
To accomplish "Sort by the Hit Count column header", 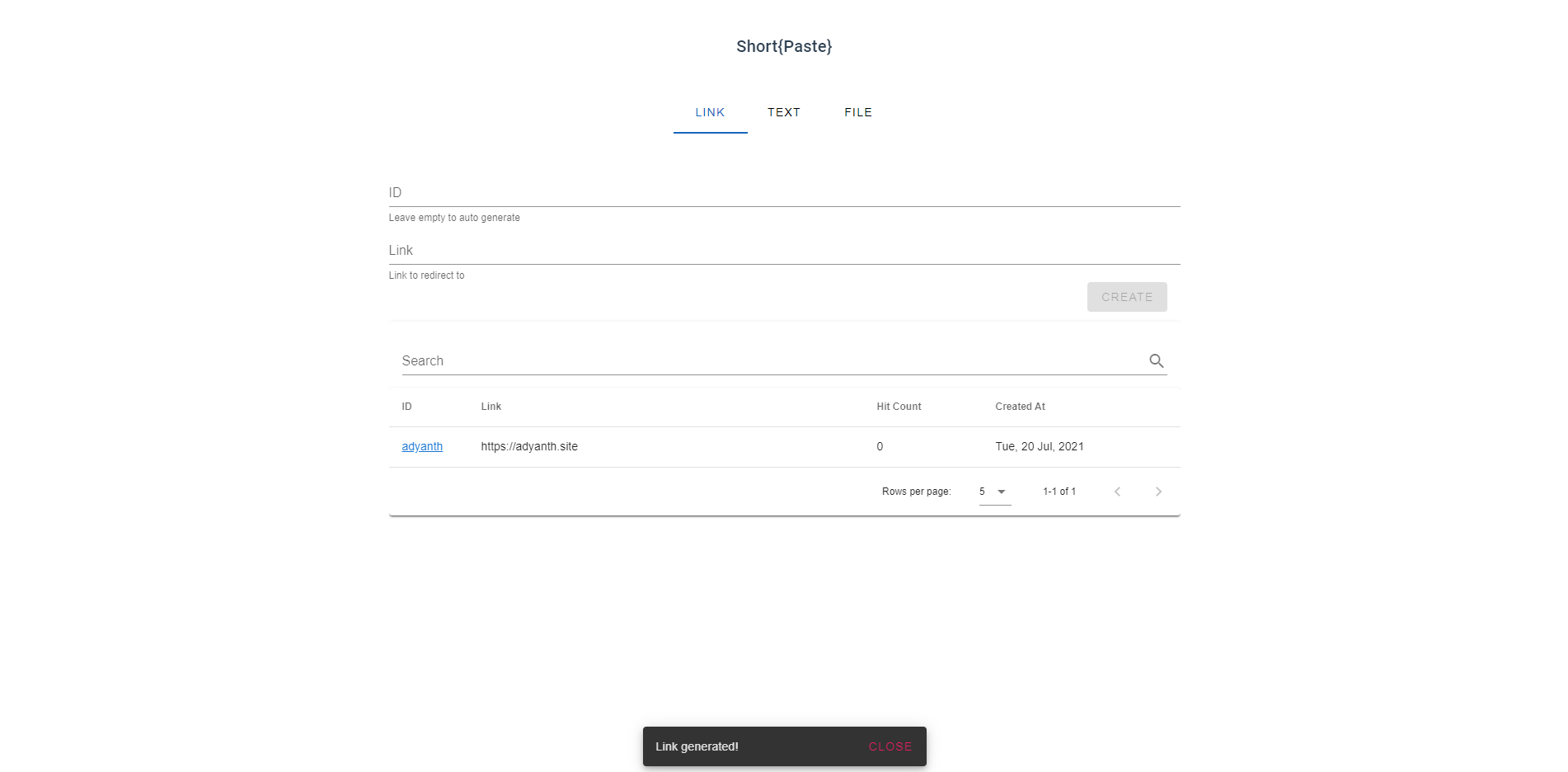I will [x=899, y=407].
